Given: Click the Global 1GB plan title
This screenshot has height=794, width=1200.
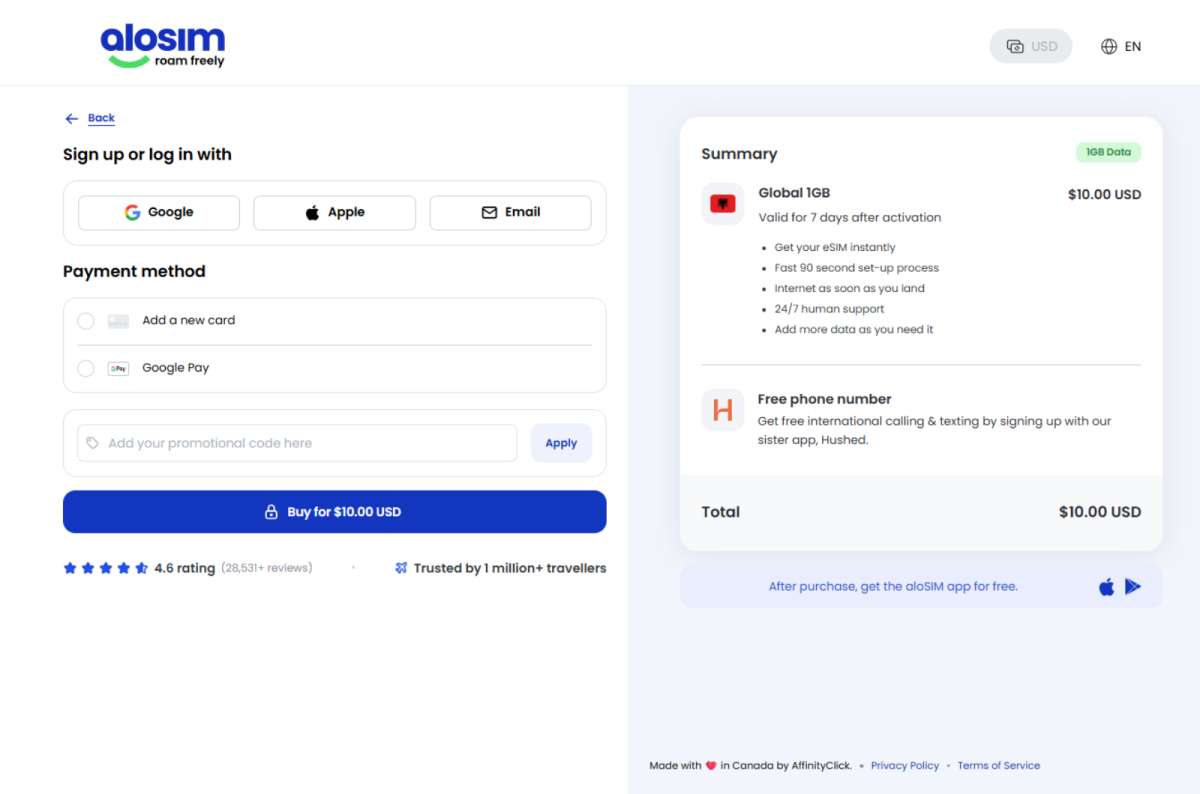Looking at the screenshot, I should click(794, 193).
